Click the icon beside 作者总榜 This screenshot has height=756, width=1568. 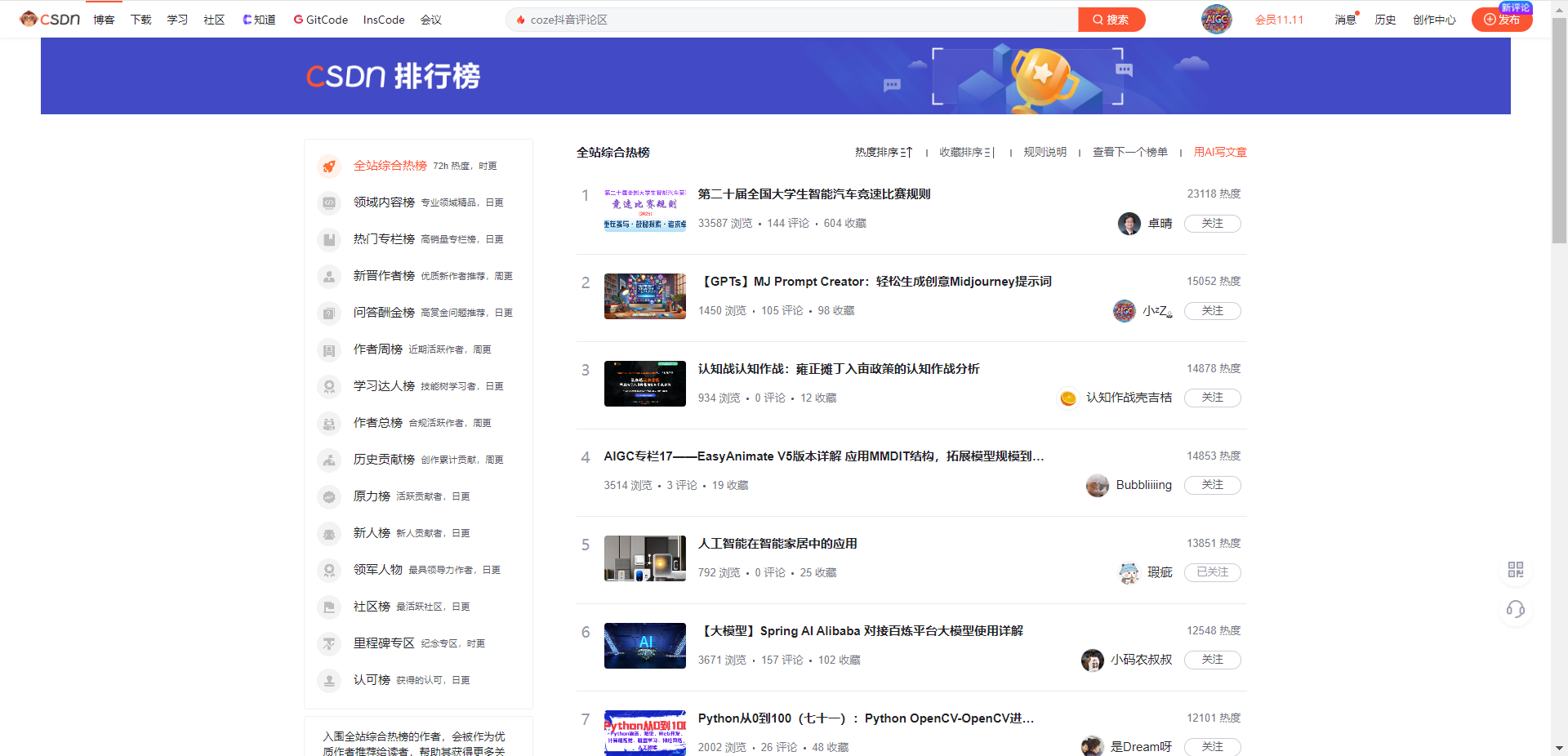pyautogui.click(x=329, y=423)
